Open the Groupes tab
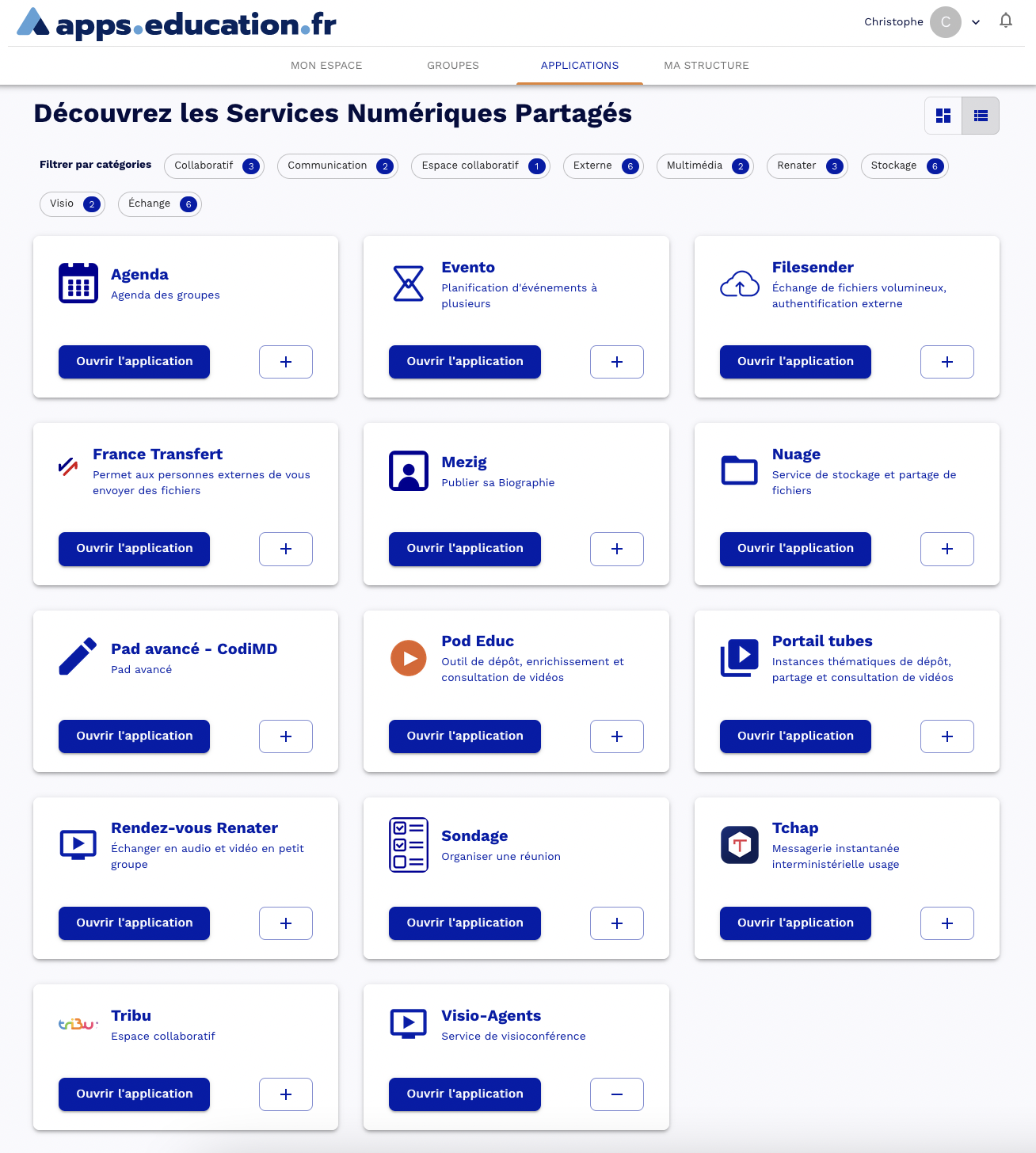The width and height of the screenshot is (1036, 1153). point(453,66)
